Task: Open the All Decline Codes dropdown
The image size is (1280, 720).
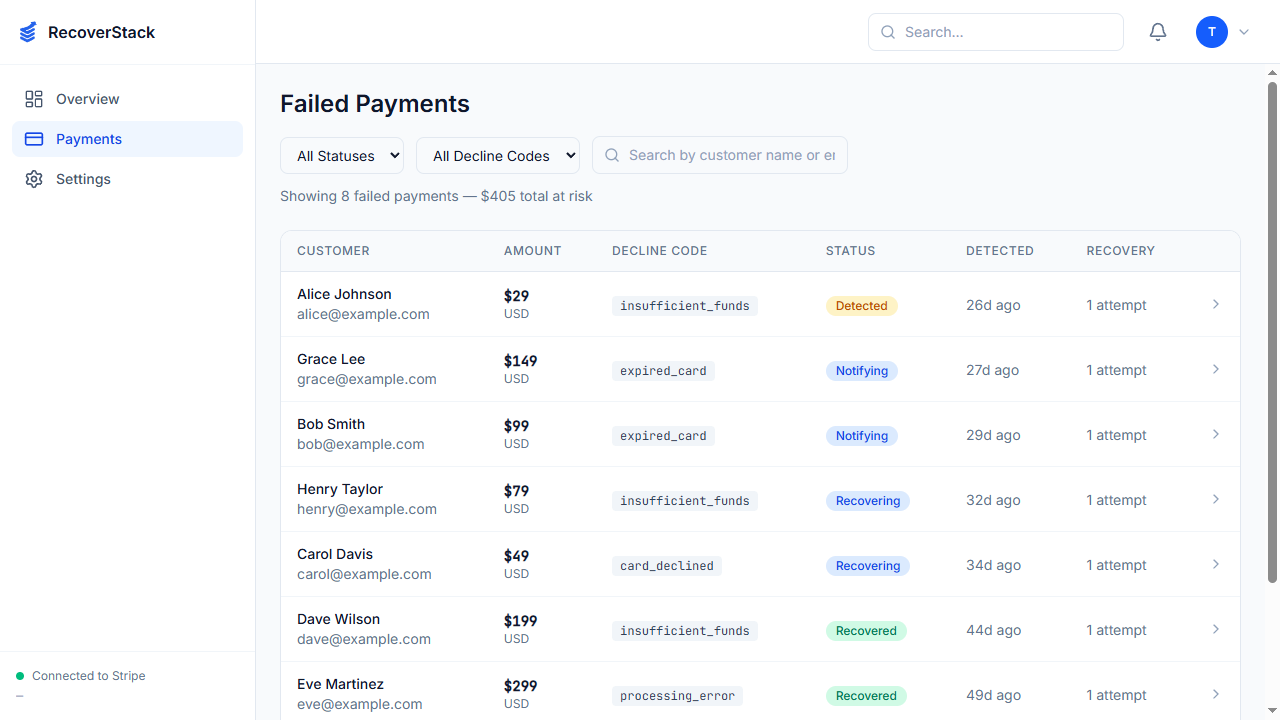Action: (x=498, y=155)
